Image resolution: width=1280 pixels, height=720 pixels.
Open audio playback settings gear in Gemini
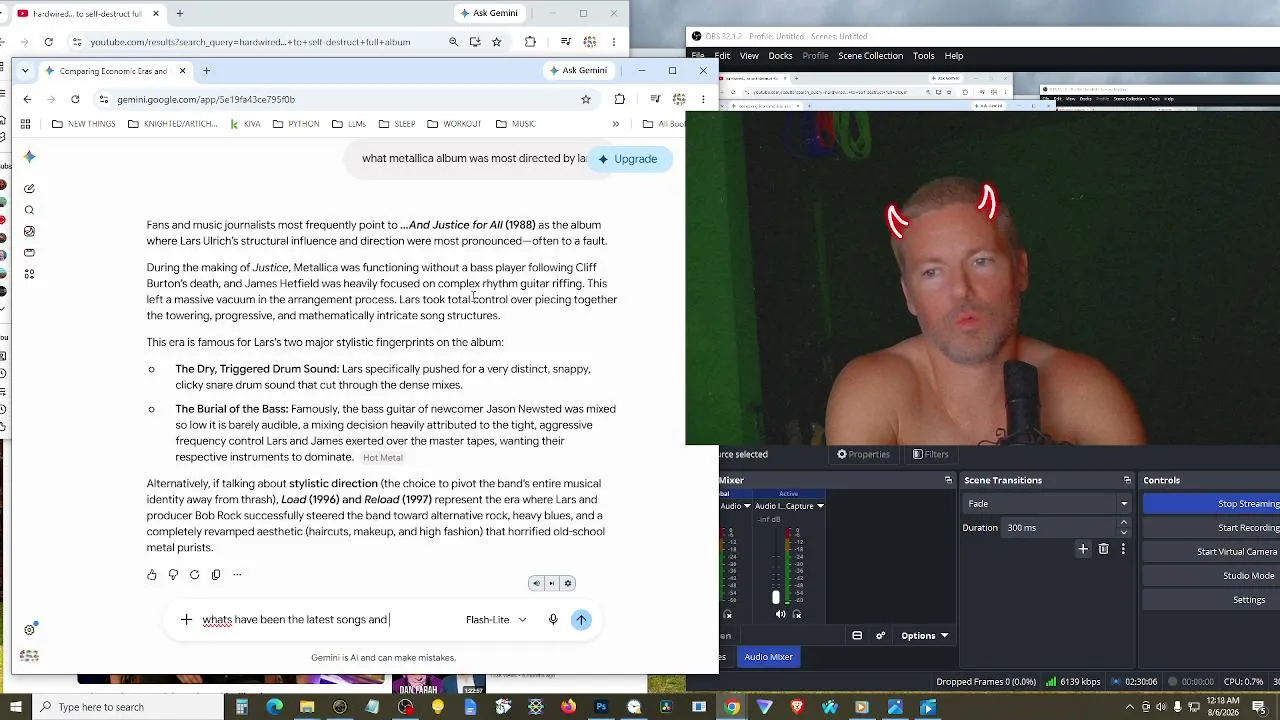pos(568,584)
